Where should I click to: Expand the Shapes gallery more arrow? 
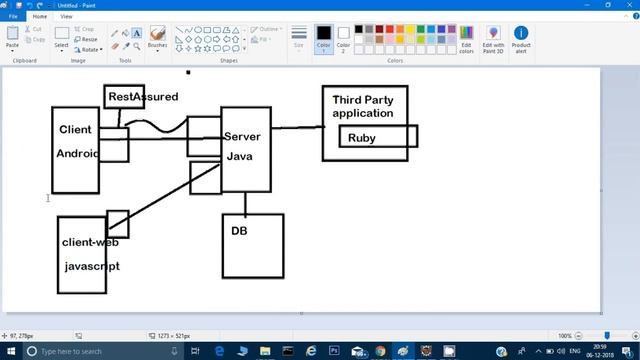(244, 49)
